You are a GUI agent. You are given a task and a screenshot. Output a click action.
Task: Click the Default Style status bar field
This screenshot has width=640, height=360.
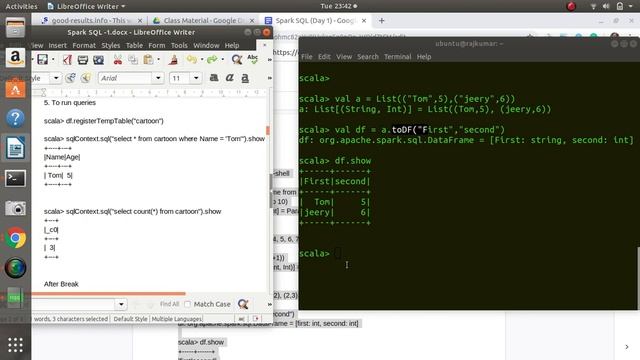click(130, 319)
